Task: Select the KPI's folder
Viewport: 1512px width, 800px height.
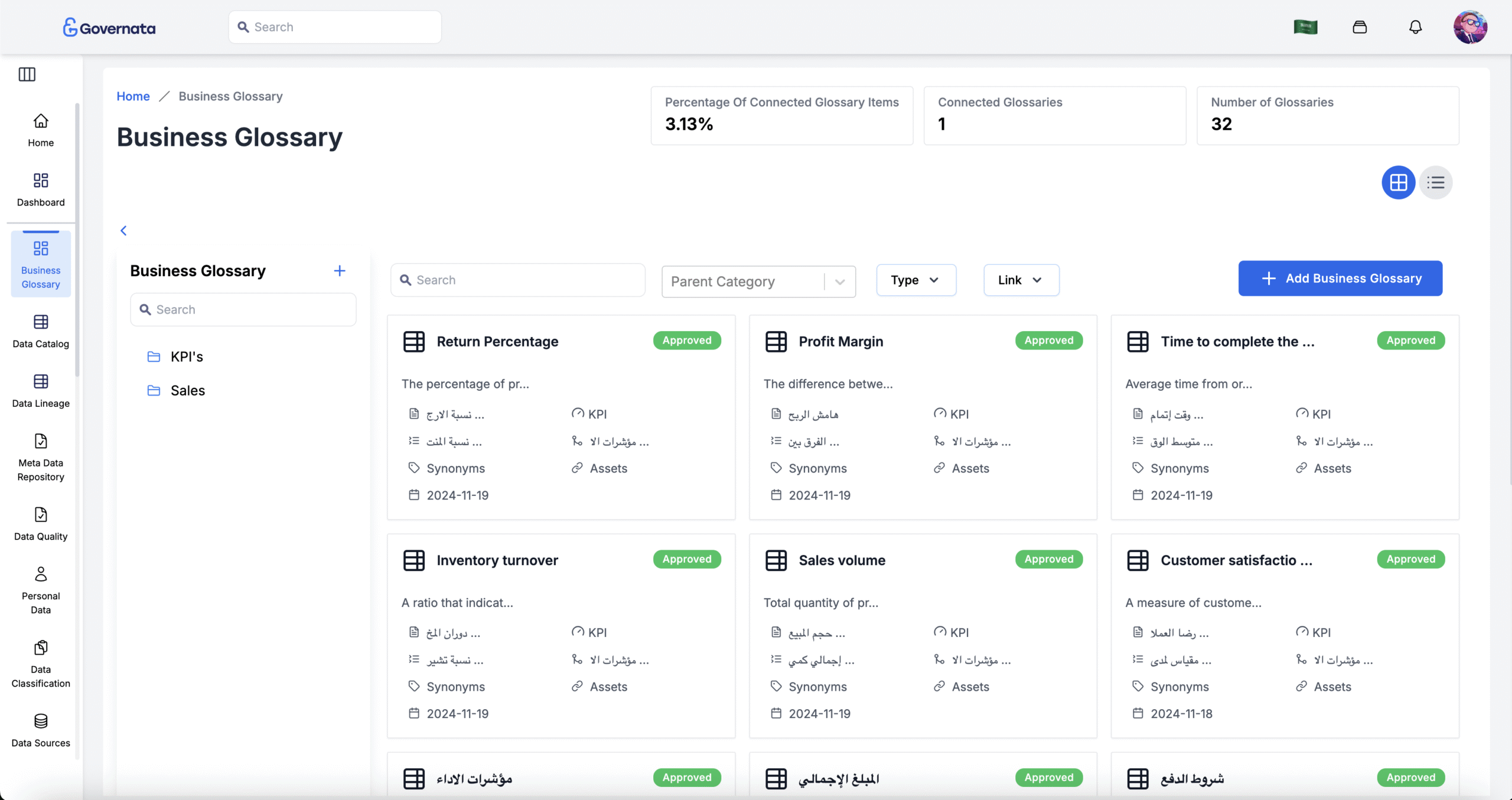Action: pos(175,357)
